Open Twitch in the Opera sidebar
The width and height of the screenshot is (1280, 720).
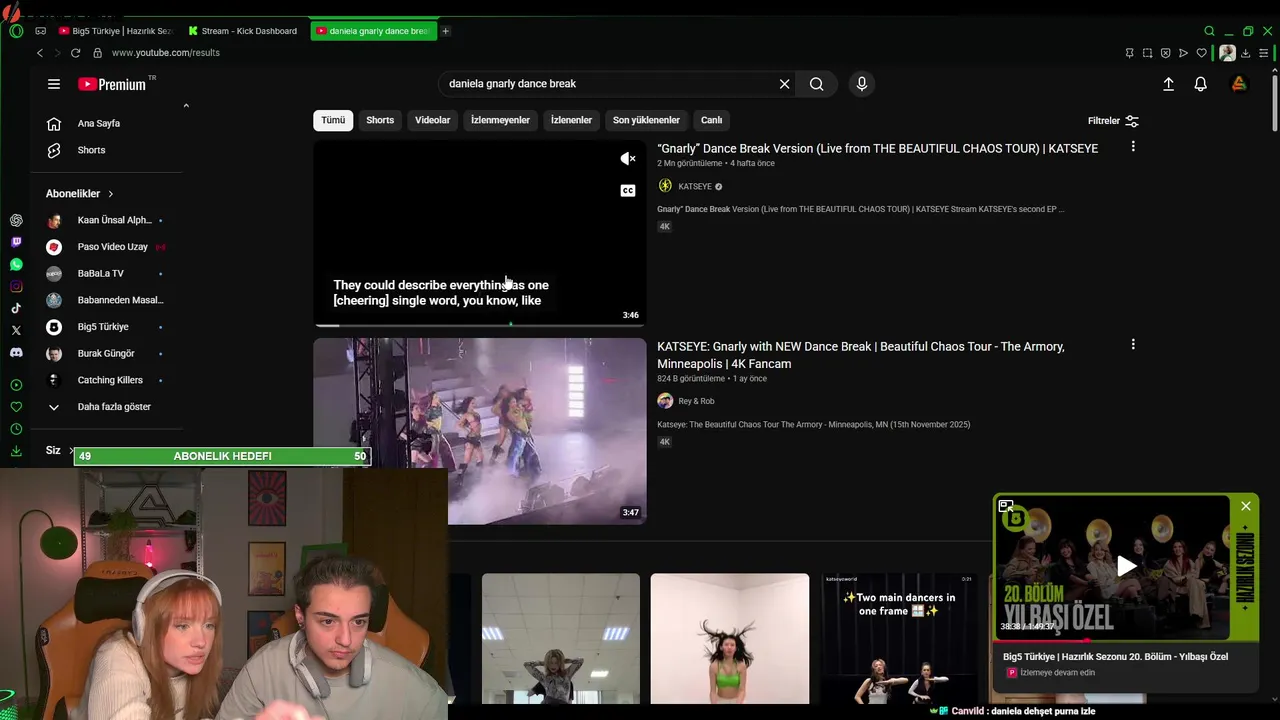16,242
